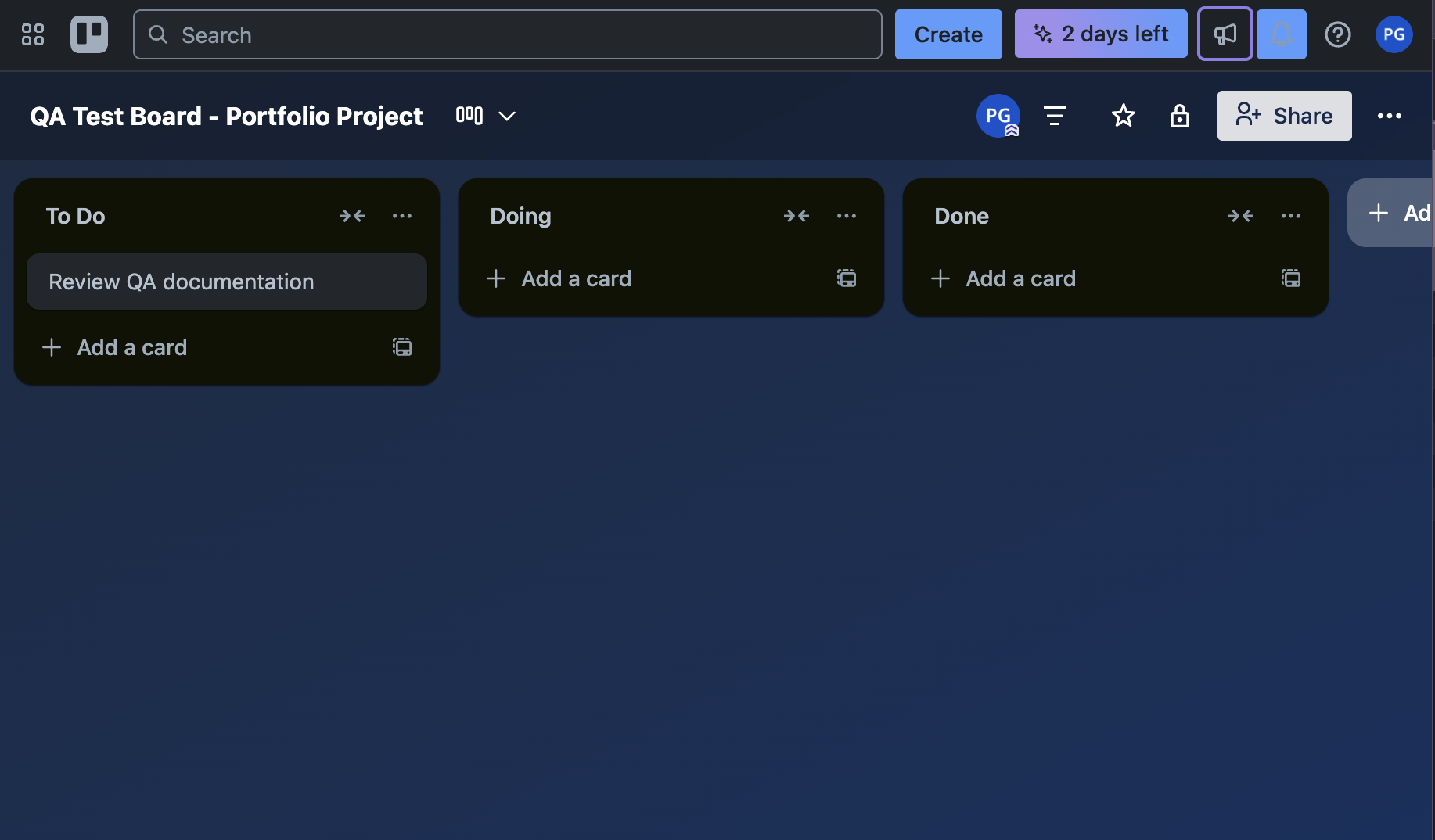Screen dimensions: 1435x840
Task: Click the board view switcher icon
Action: click(469, 116)
